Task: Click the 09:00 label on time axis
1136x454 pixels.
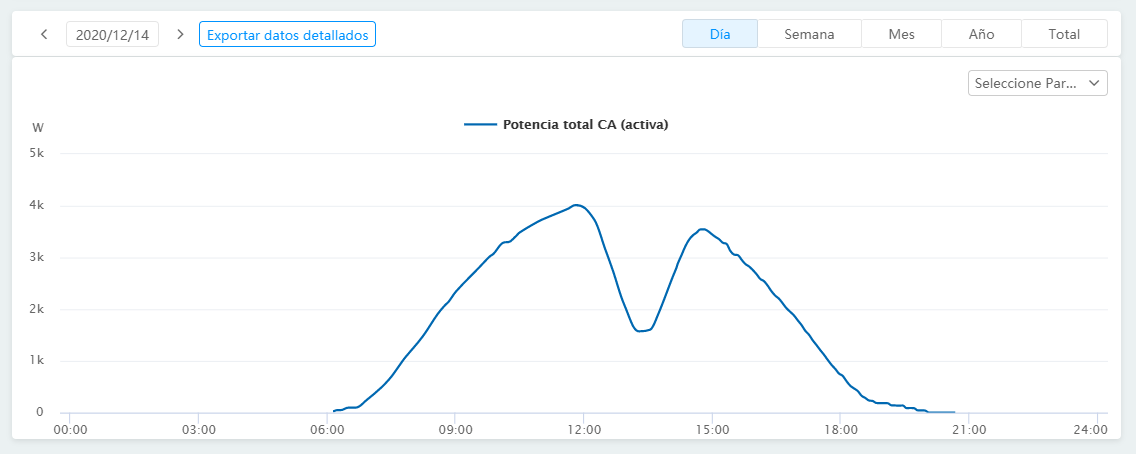Action: coord(455,430)
